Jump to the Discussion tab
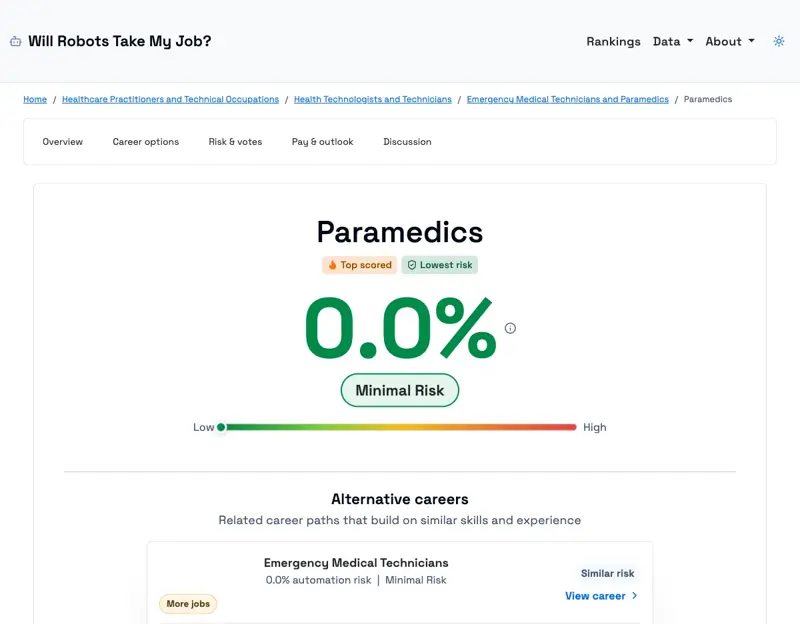The height and width of the screenshot is (624, 800). 407,142
